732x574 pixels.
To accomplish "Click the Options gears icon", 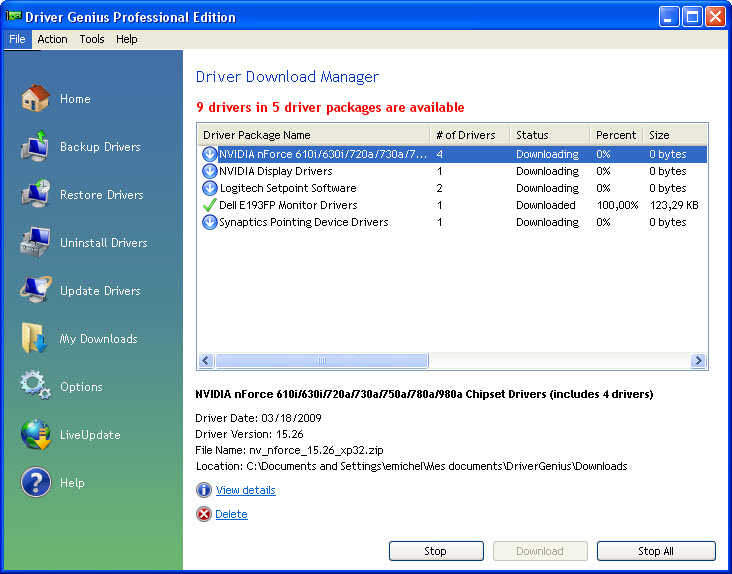I will 35,385.
